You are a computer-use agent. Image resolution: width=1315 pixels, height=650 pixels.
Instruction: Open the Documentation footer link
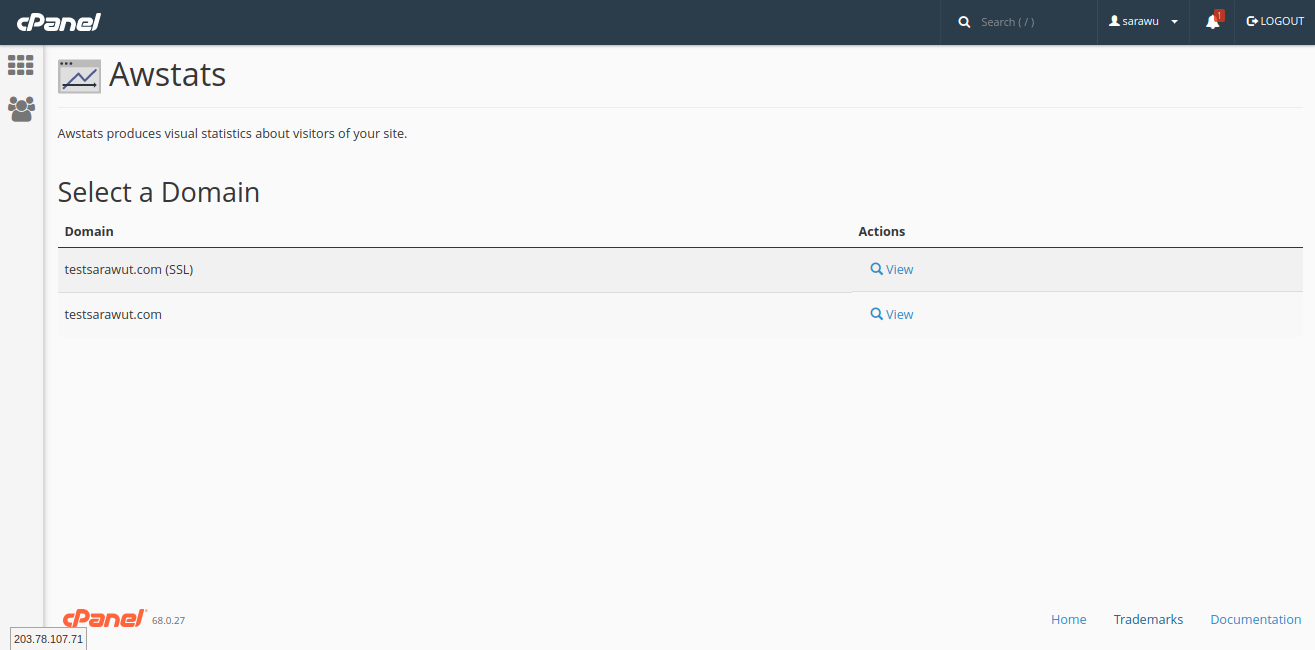[x=1255, y=620]
